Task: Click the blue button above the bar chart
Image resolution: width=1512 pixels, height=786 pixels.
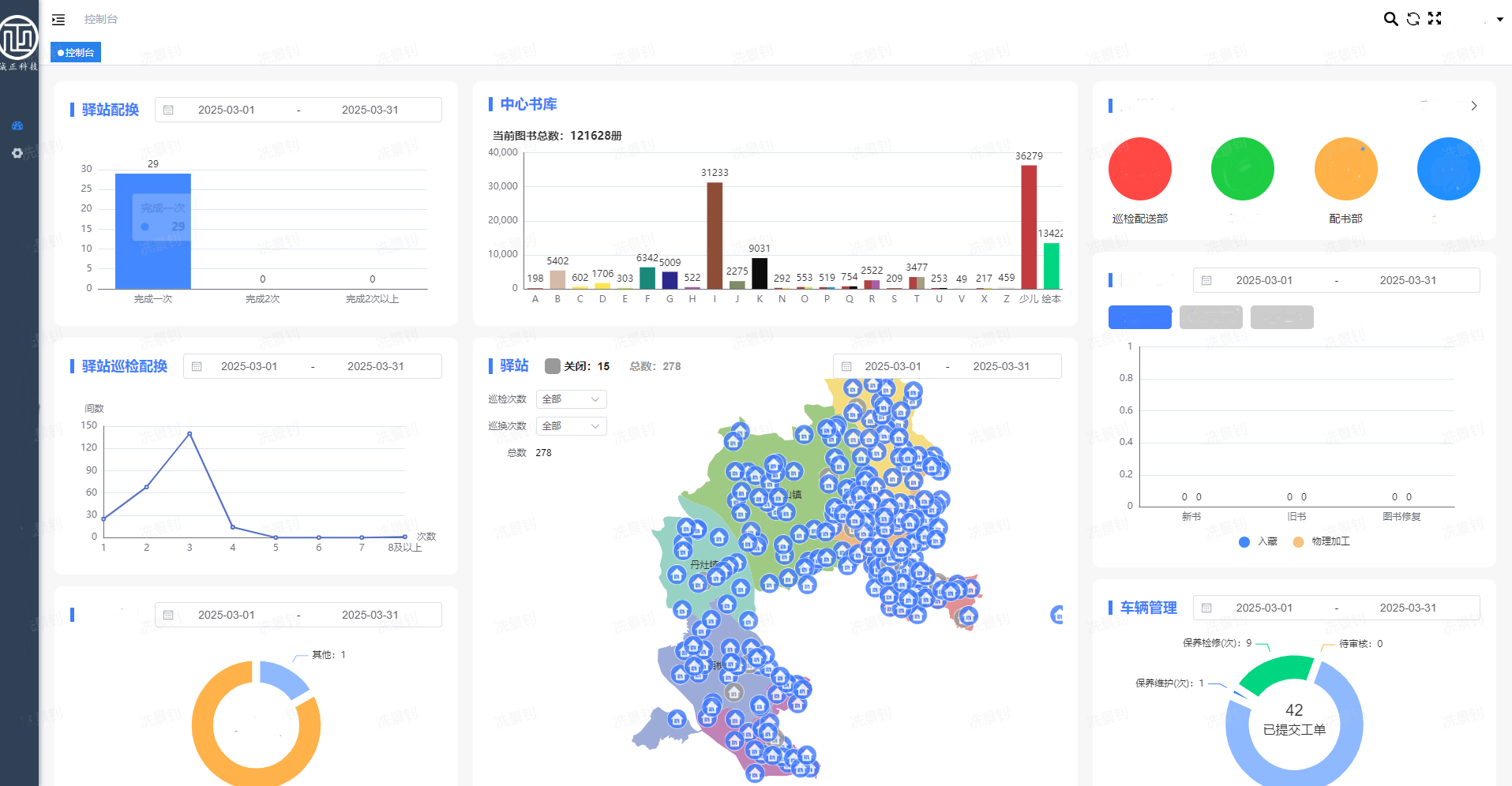Action: [x=1139, y=317]
